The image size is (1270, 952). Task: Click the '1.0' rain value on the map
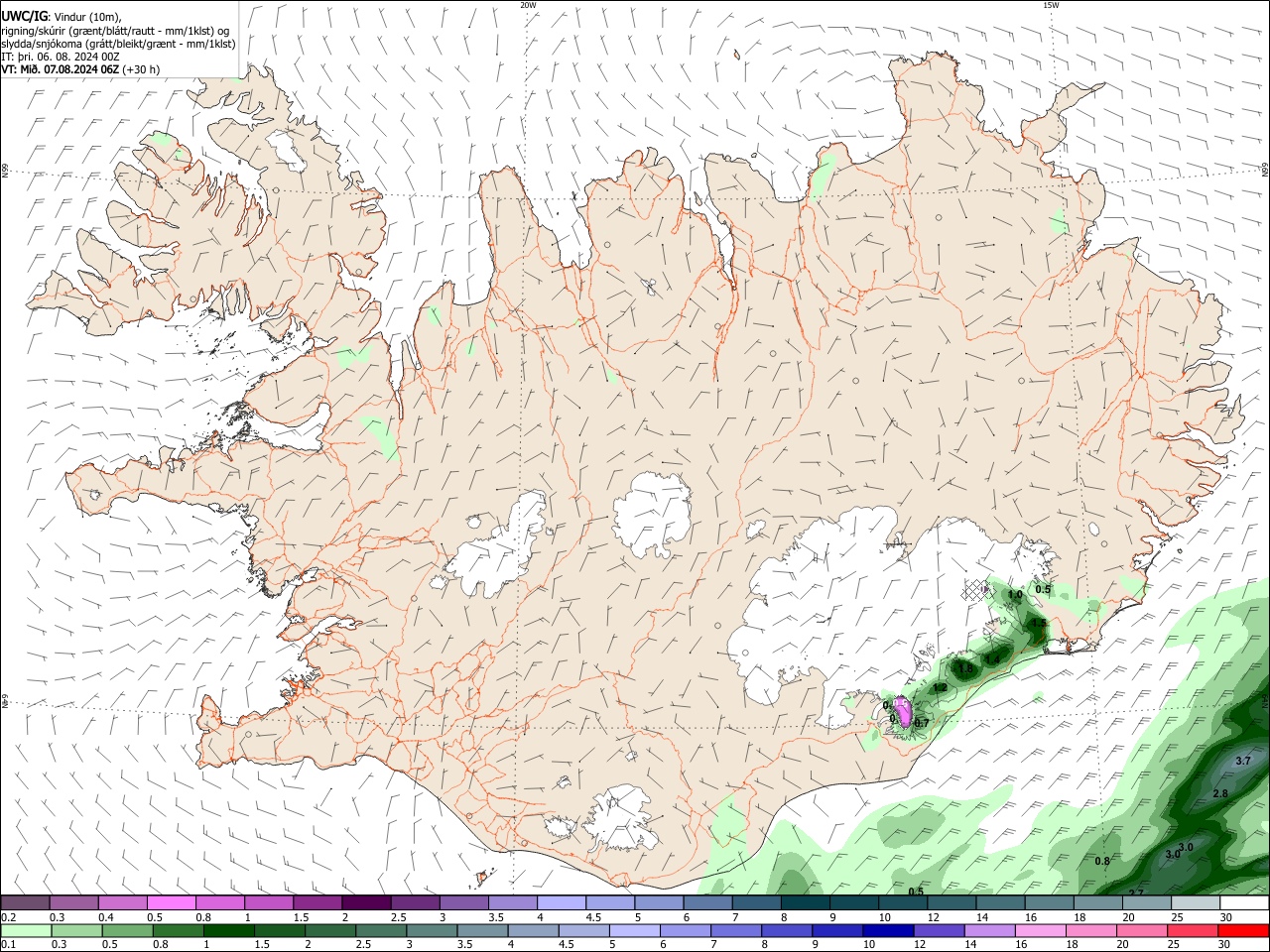point(1015,595)
